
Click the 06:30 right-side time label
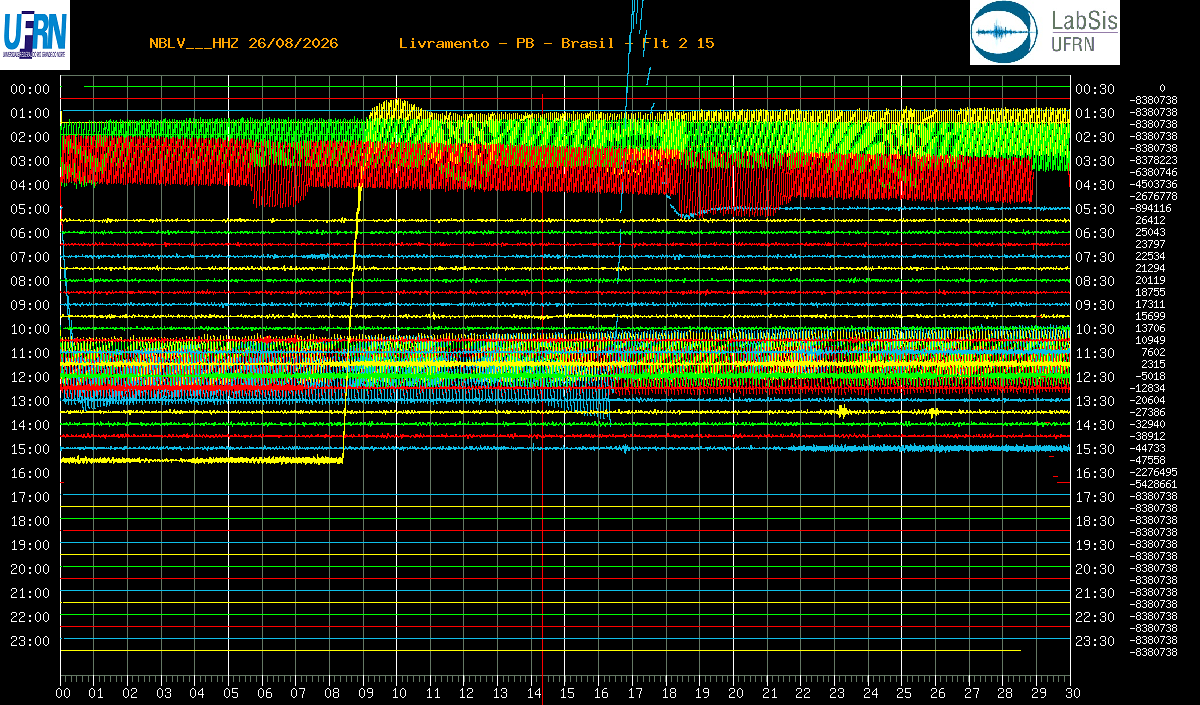pyautogui.click(x=1095, y=233)
